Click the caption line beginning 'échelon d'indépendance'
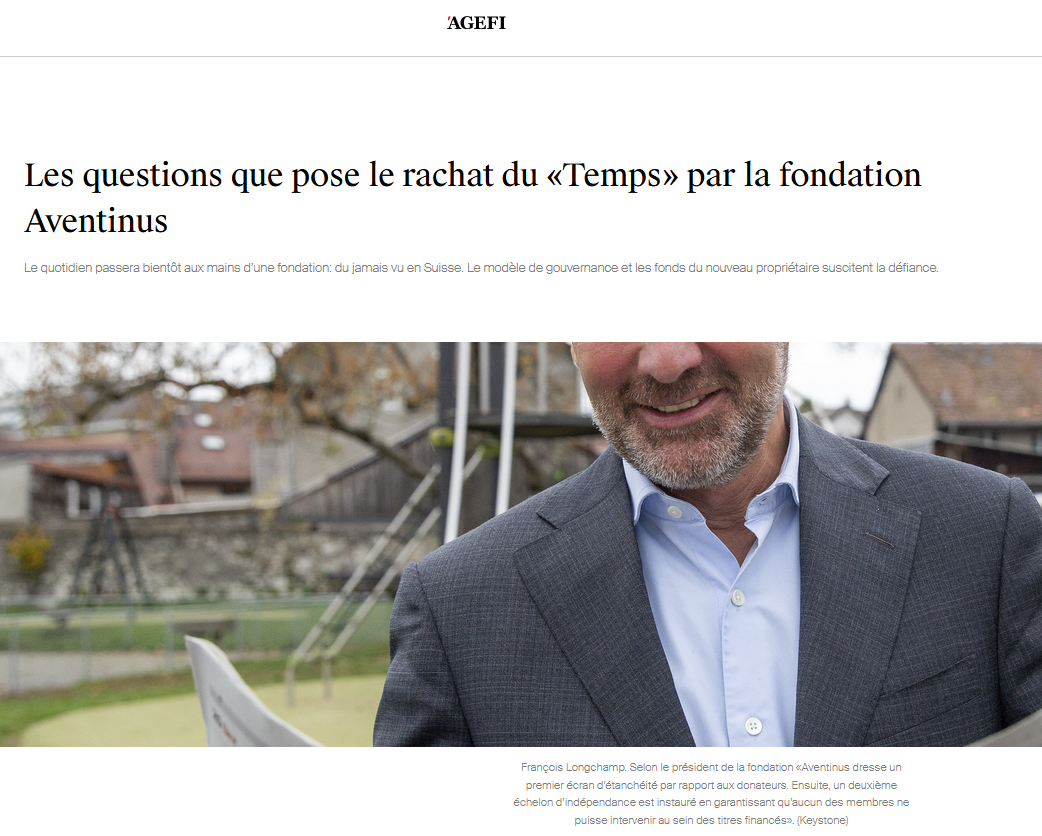Viewport: 1042px width, 836px height. [x=711, y=802]
